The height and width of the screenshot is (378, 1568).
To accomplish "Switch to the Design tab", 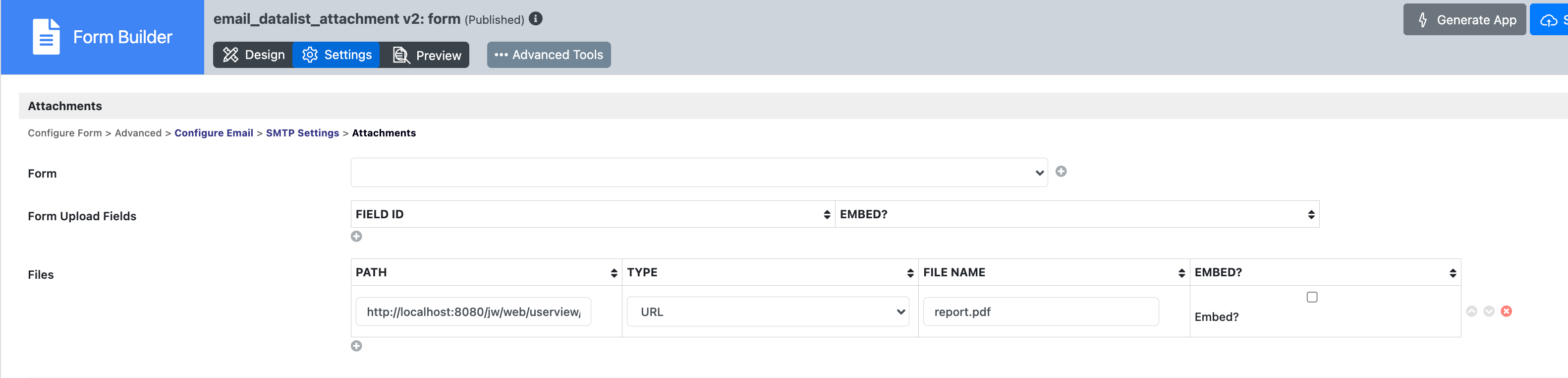I will click(253, 55).
